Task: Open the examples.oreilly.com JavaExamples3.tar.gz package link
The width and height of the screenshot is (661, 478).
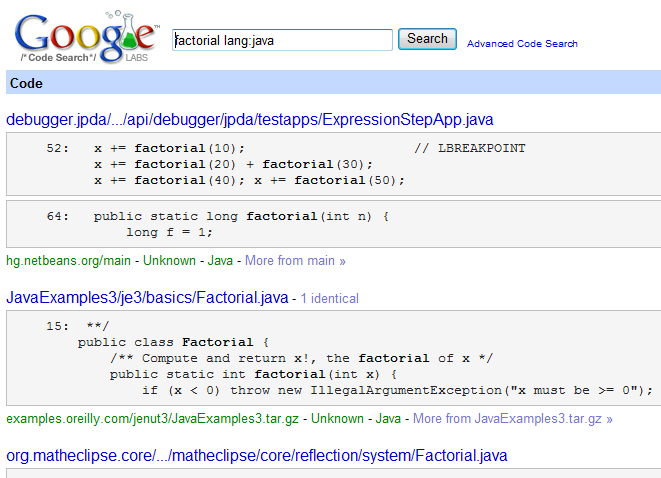Action: (x=152, y=419)
